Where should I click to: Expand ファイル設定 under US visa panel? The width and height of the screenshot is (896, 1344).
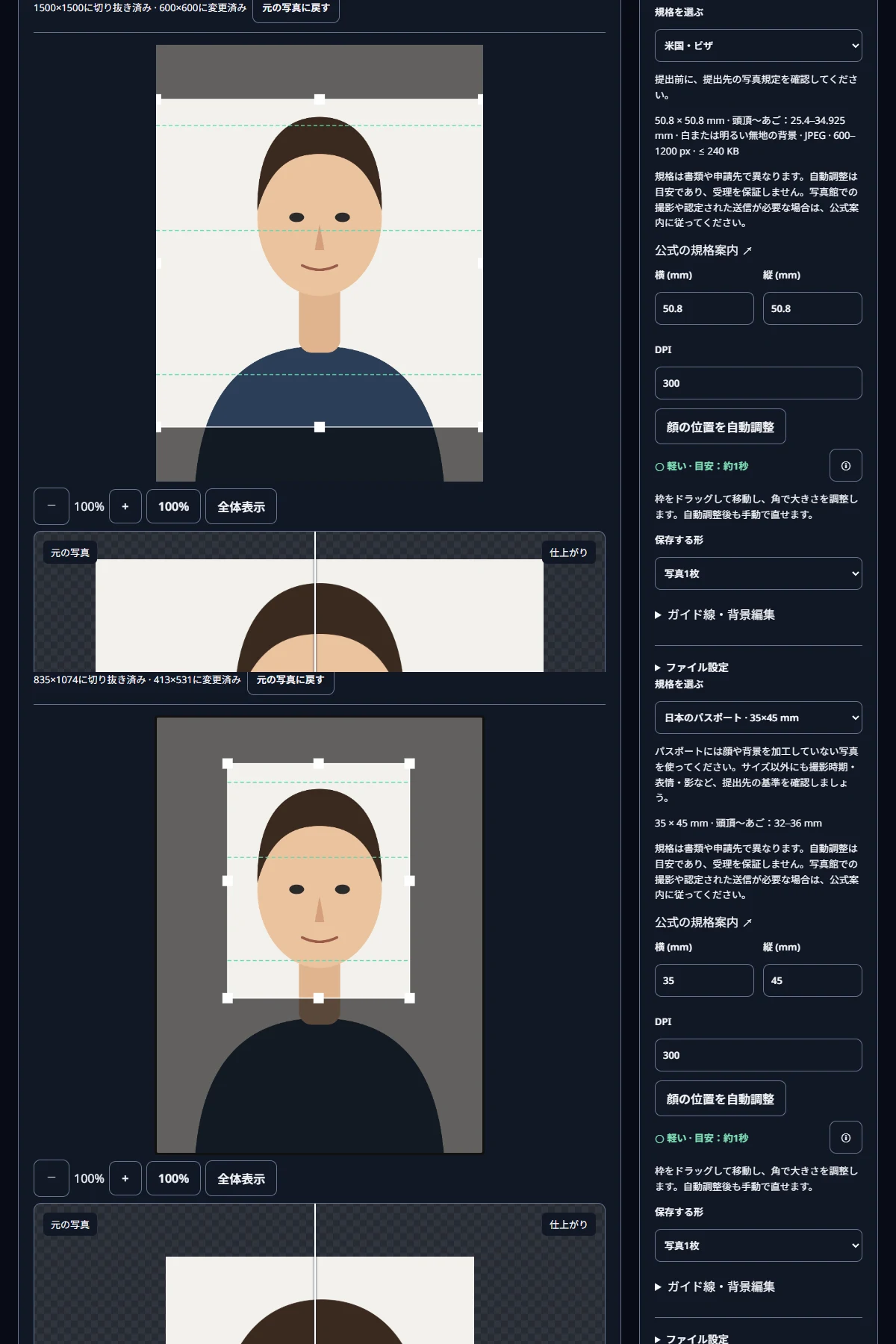[x=691, y=667]
